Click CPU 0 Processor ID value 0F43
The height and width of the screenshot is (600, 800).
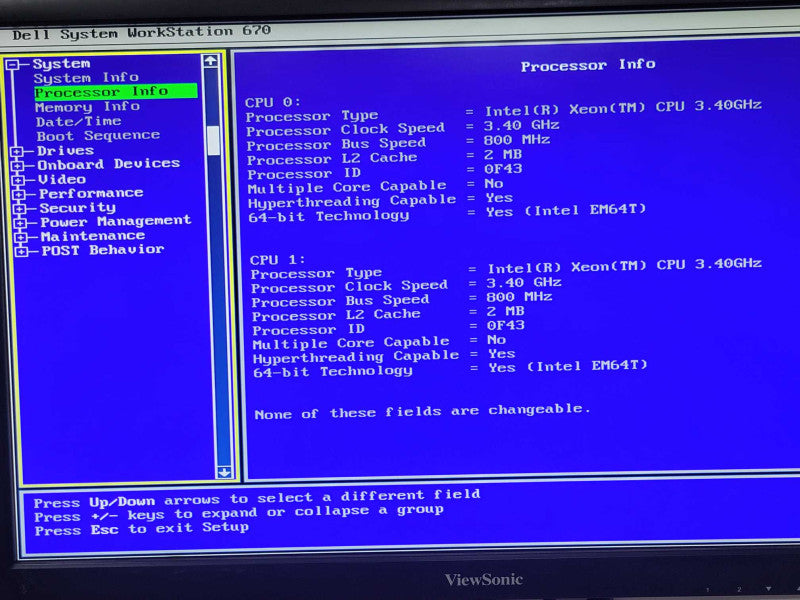pos(504,169)
